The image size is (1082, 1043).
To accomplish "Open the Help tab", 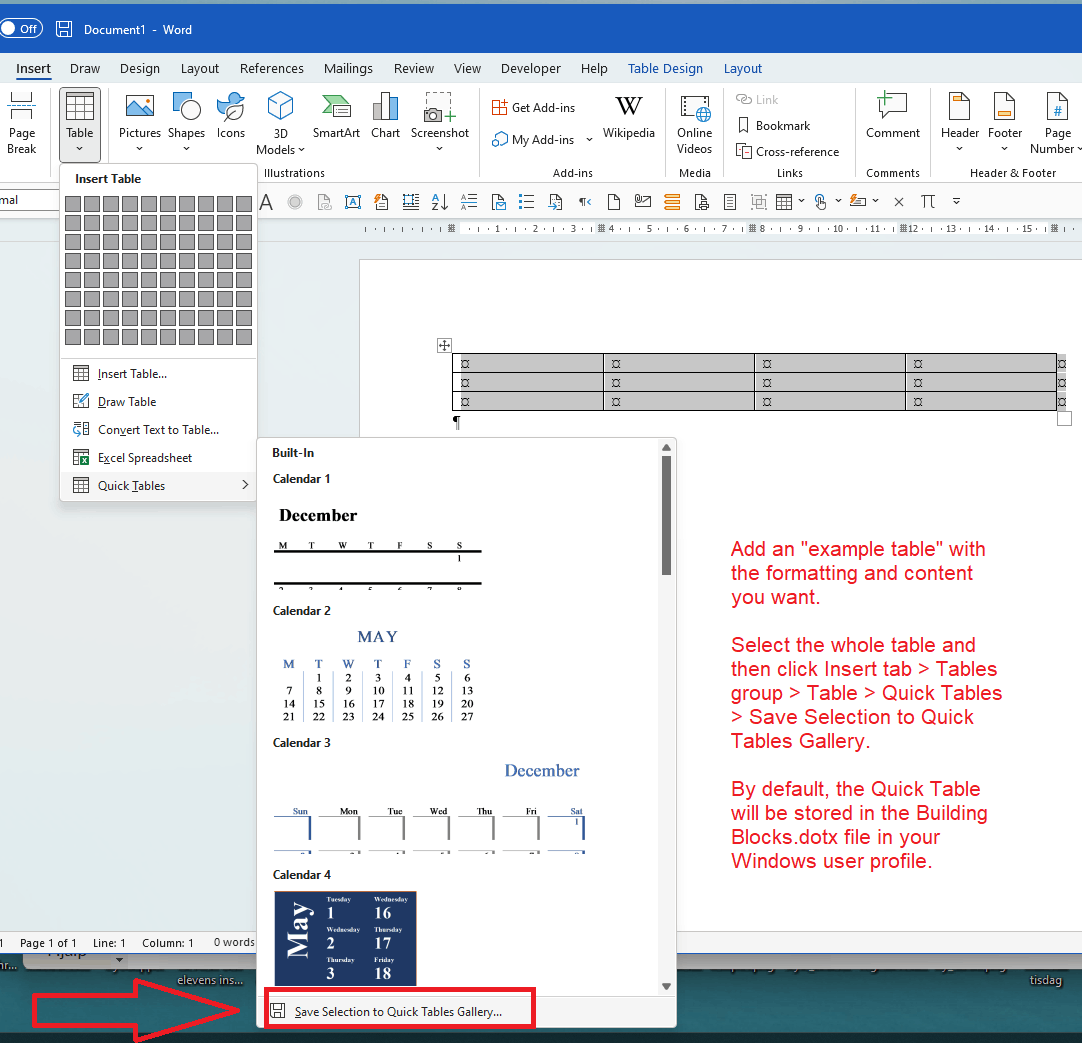I will click(593, 68).
